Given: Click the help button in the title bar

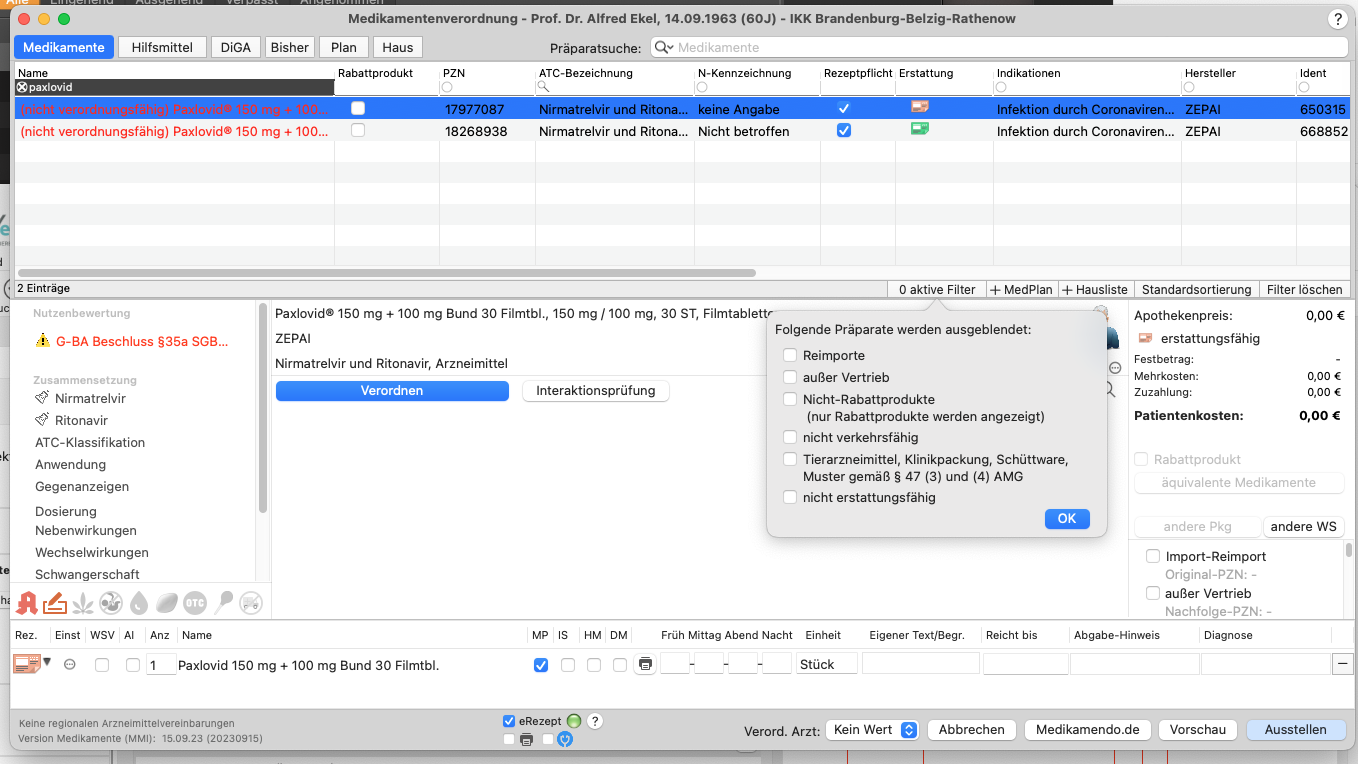Looking at the screenshot, I should [1337, 19].
